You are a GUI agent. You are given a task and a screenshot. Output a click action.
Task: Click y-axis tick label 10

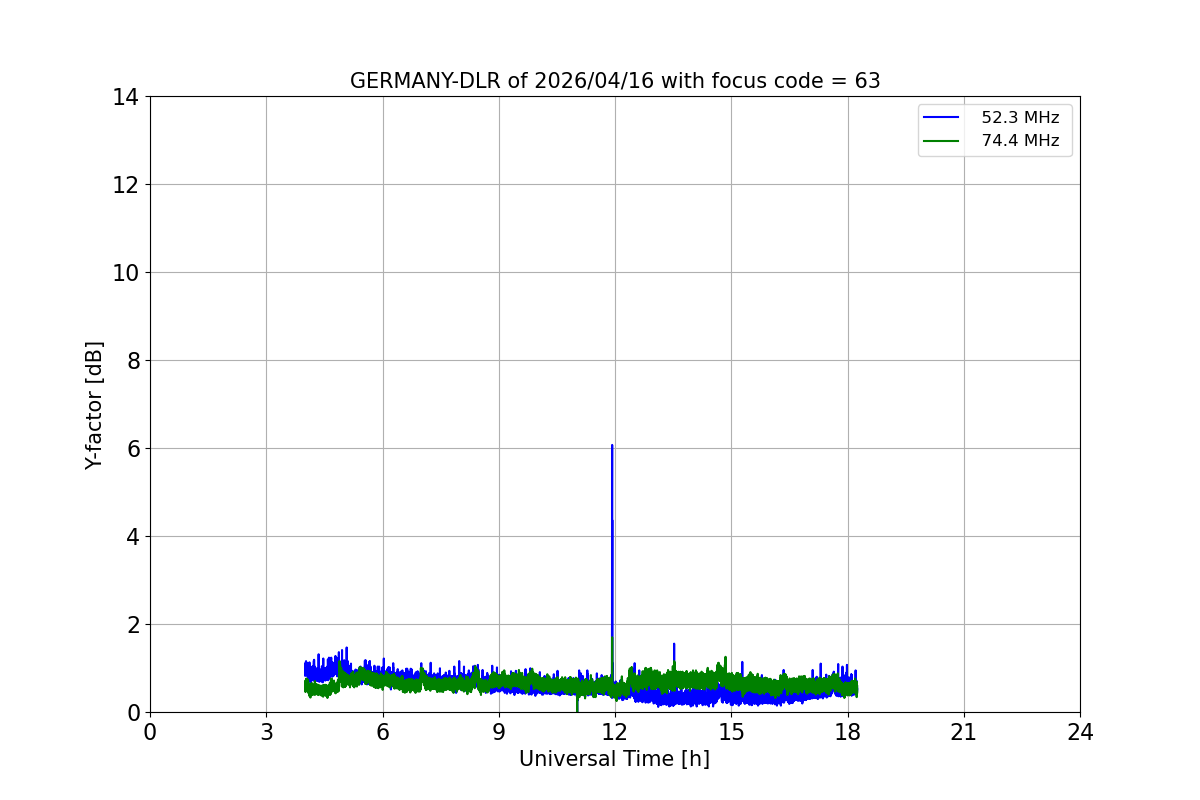[126, 273]
